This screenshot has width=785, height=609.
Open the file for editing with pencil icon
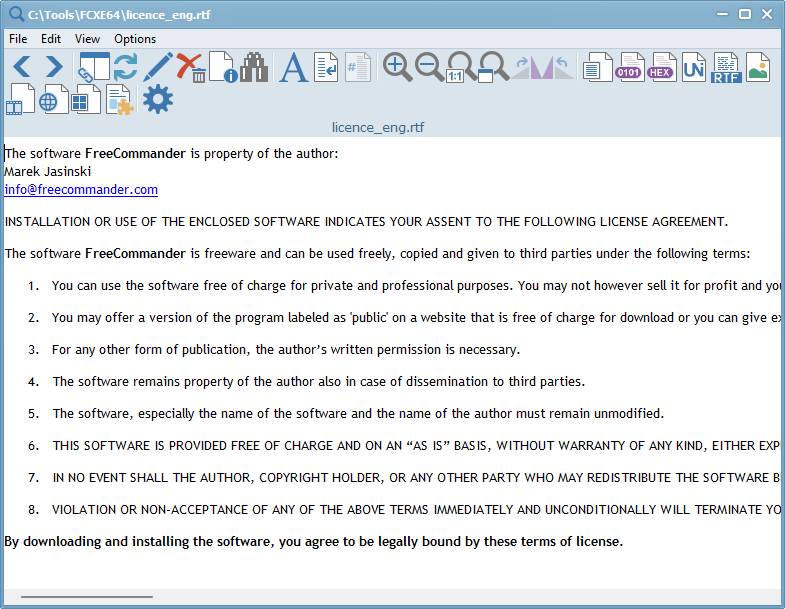[x=158, y=67]
